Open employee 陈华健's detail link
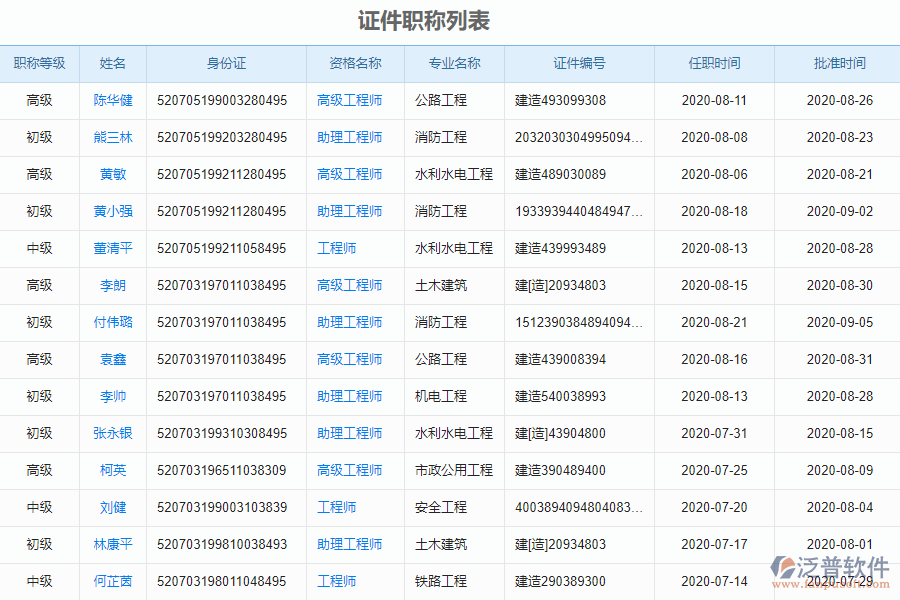 click(x=112, y=100)
